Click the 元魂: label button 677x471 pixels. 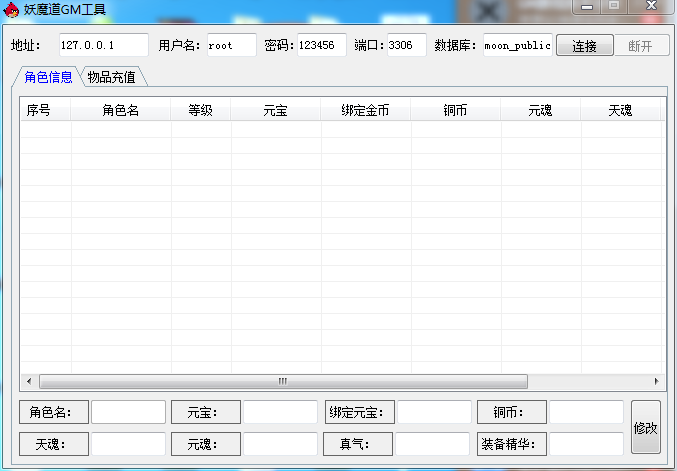pos(206,444)
